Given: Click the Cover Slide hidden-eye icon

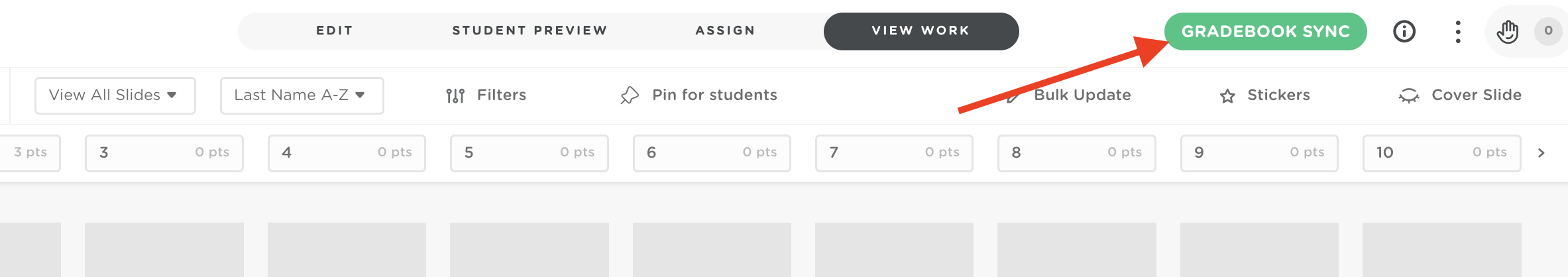Looking at the screenshot, I should click(1408, 96).
